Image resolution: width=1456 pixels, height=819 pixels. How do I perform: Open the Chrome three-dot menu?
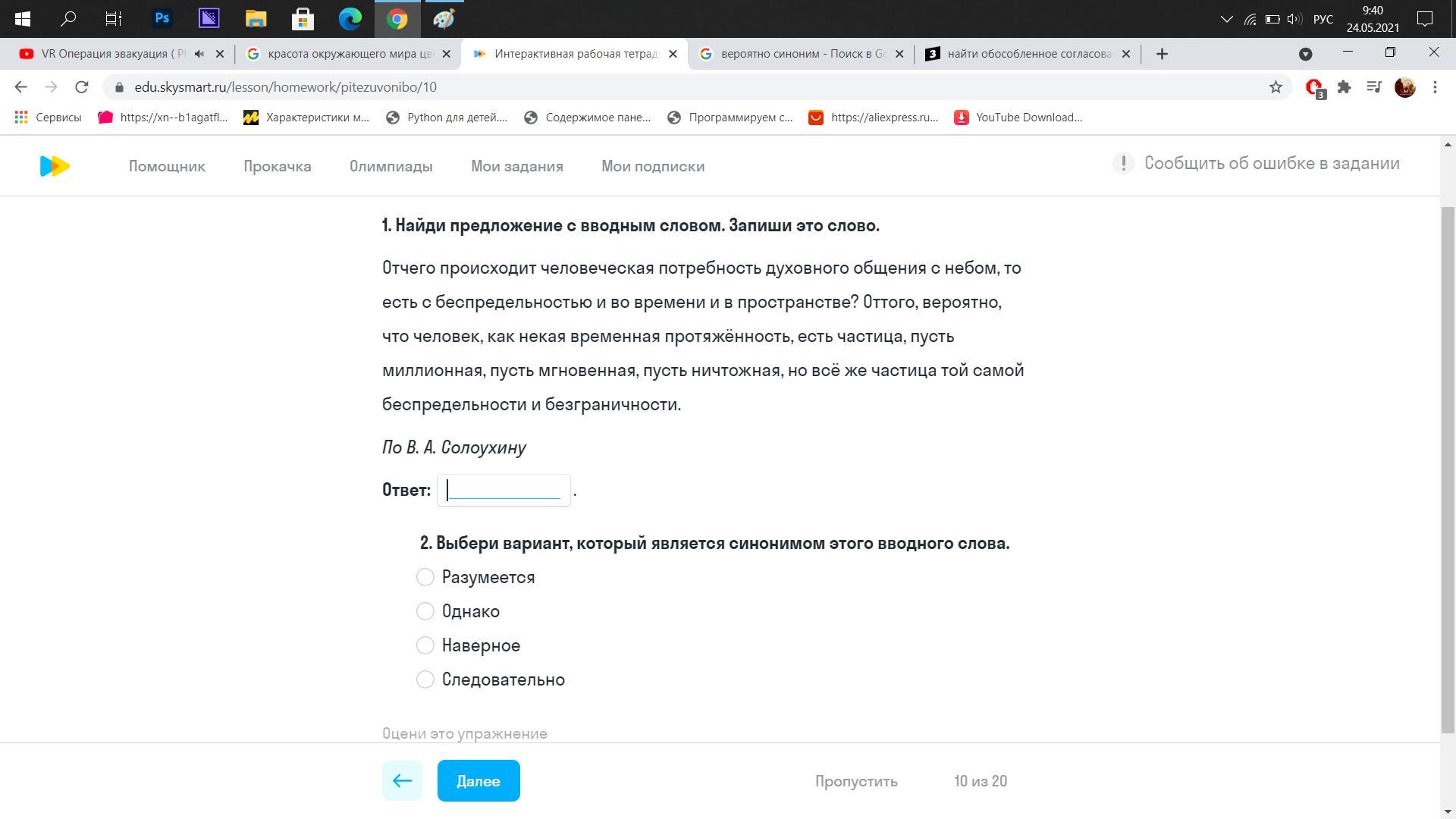[x=1435, y=87]
